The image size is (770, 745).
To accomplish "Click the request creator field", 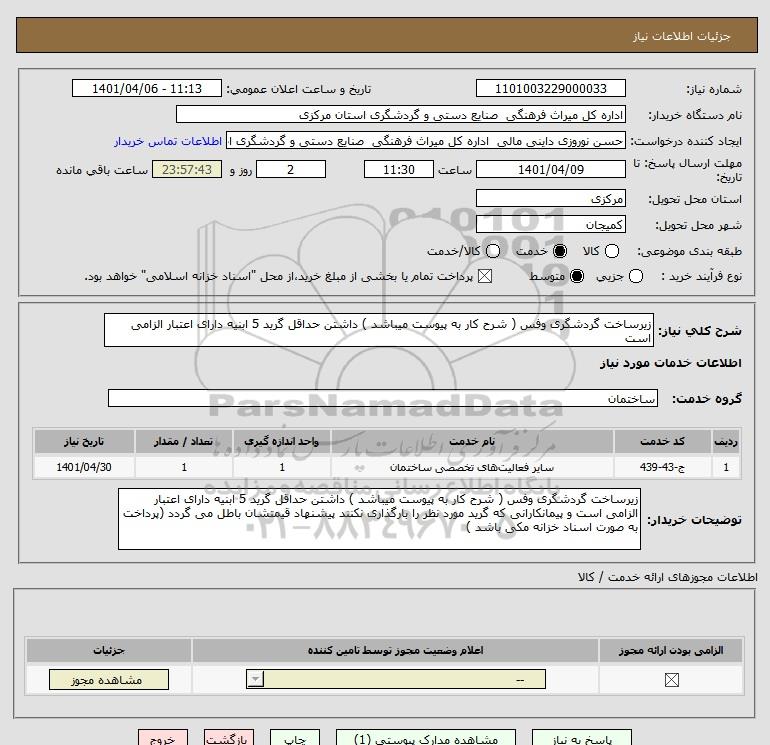I will click(426, 141).
